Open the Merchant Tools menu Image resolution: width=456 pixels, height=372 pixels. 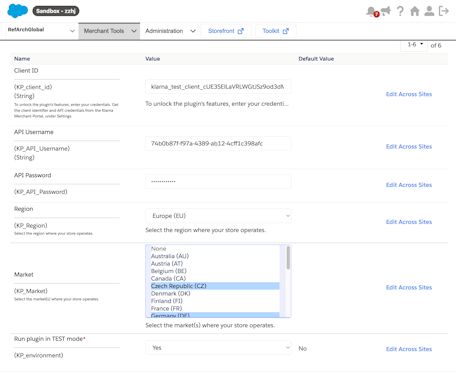[x=109, y=31]
